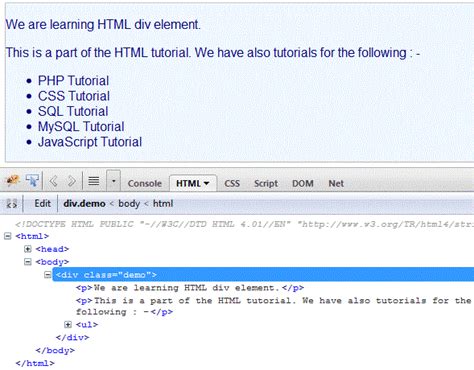The height and width of the screenshot is (370, 474).
Task: Collapse the <body> node
Action: tap(28, 262)
